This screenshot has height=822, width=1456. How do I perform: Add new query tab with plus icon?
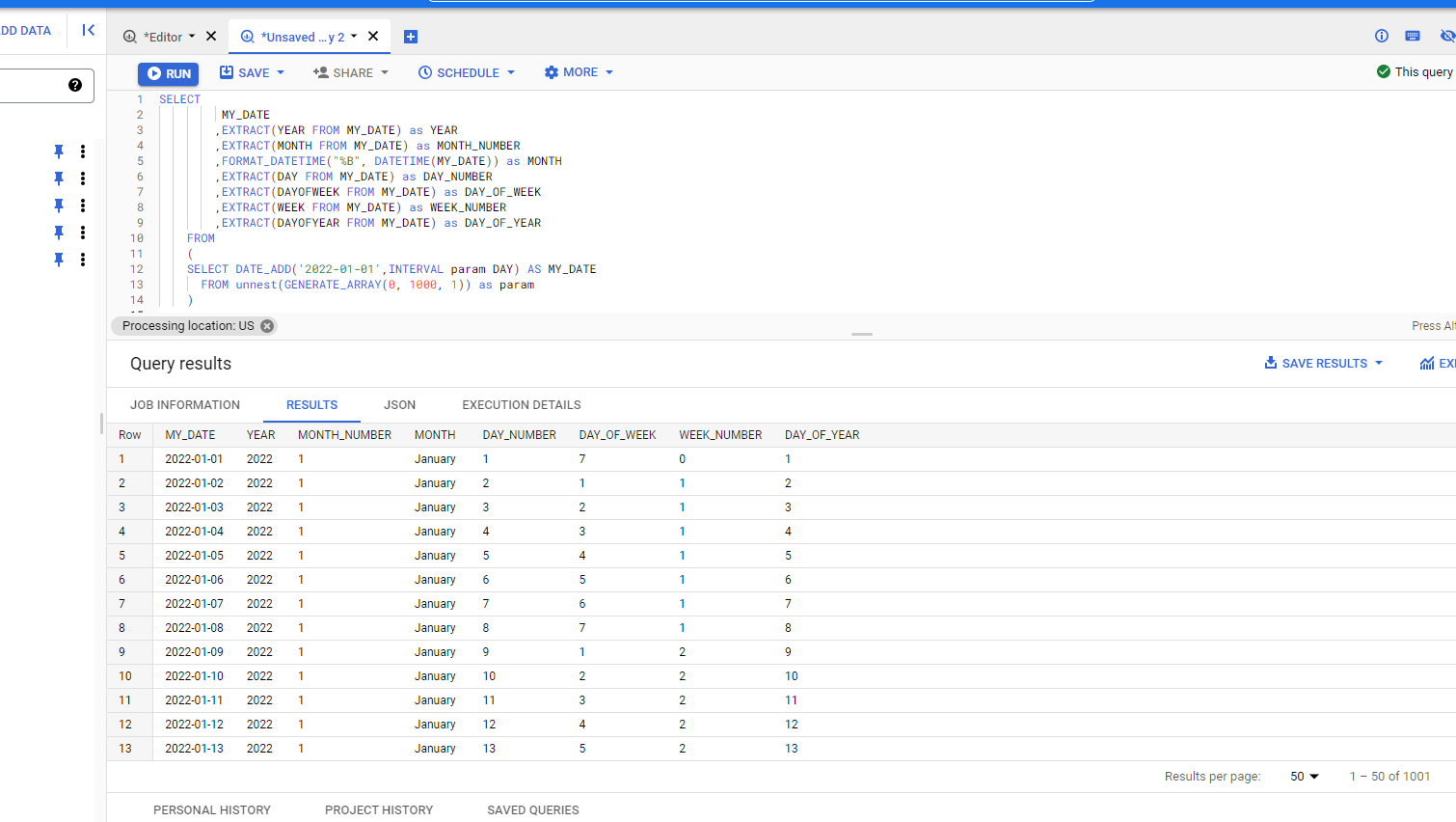tap(411, 37)
